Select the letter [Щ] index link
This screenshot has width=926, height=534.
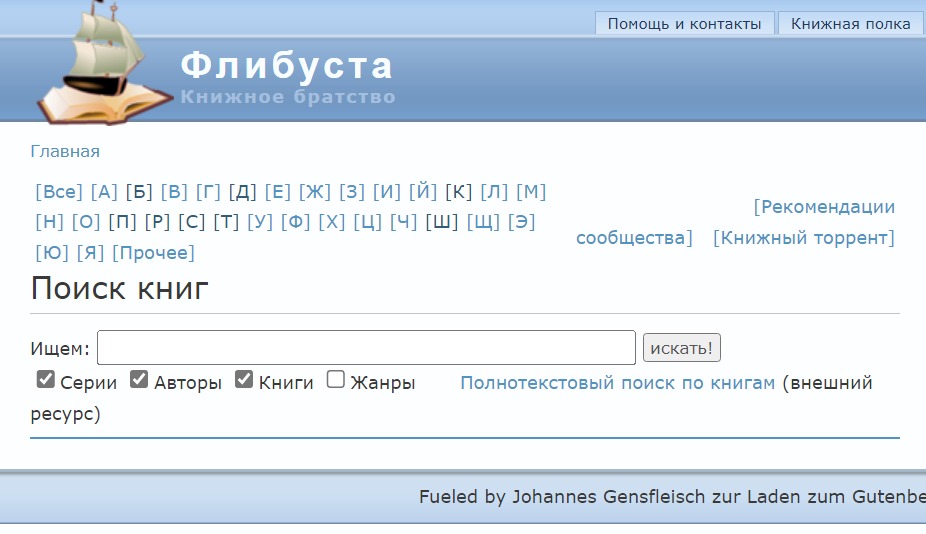point(483,222)
